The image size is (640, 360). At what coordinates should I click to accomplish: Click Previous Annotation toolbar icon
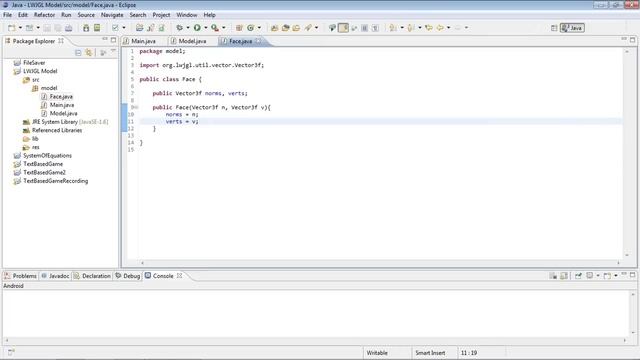point(411,28)
